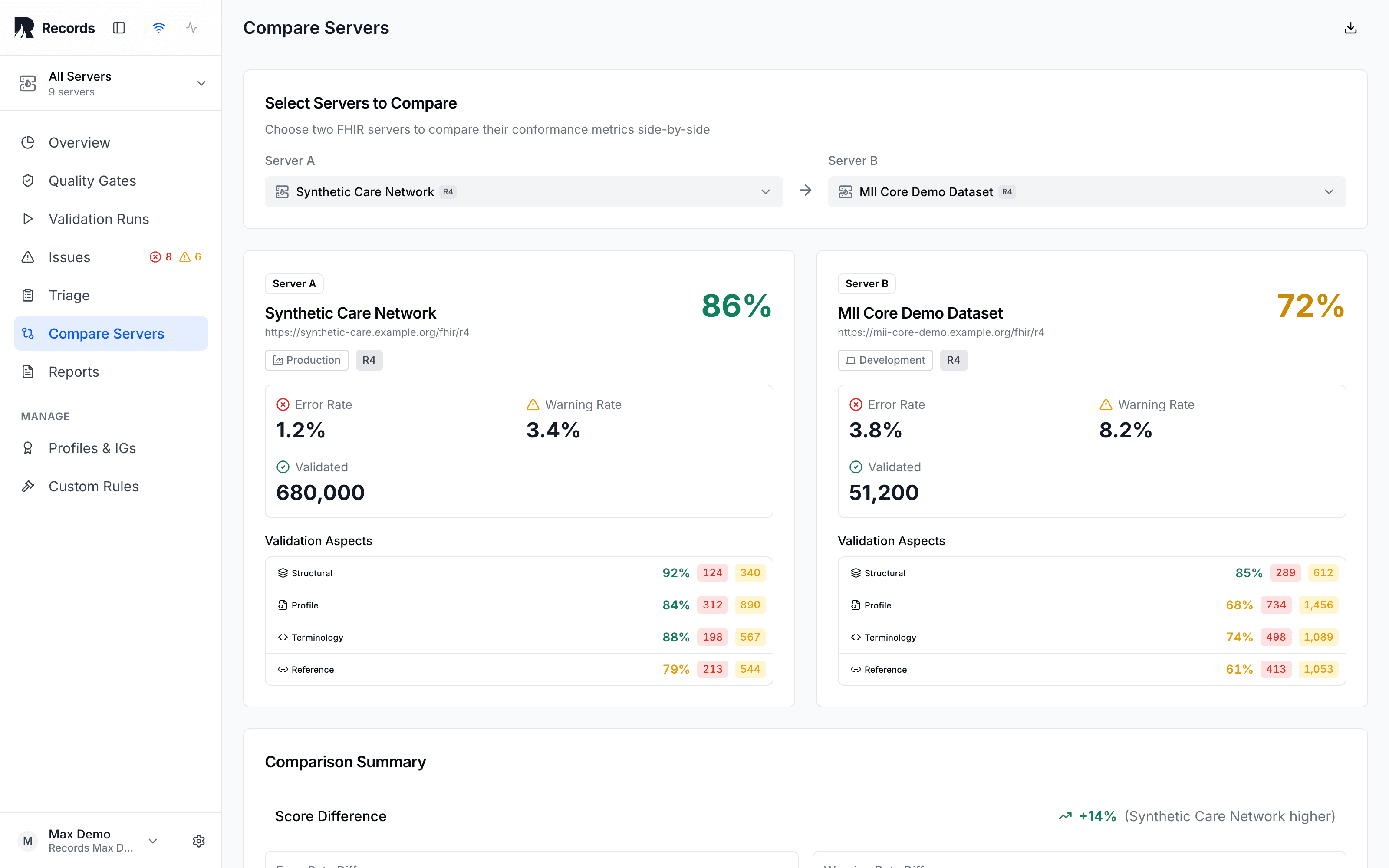Select the Server B Profile aspect row

[x=1092, y=605]
